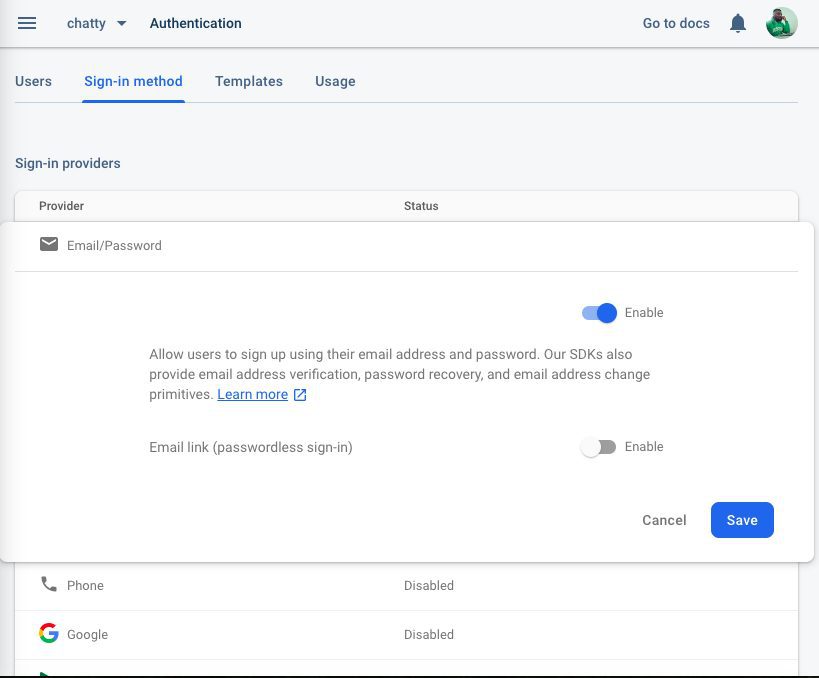
Task: Click the Email/Password envelope icon
Action: coord(49,244)
